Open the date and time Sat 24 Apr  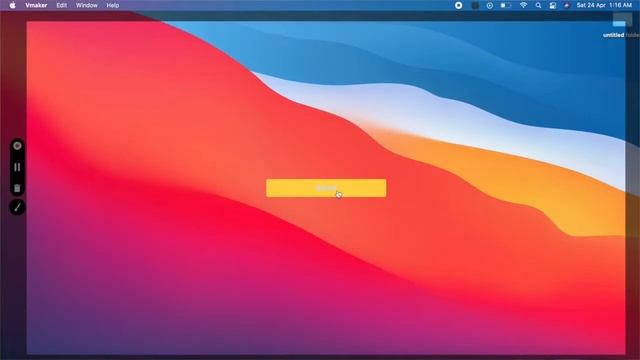coord(604,5)
